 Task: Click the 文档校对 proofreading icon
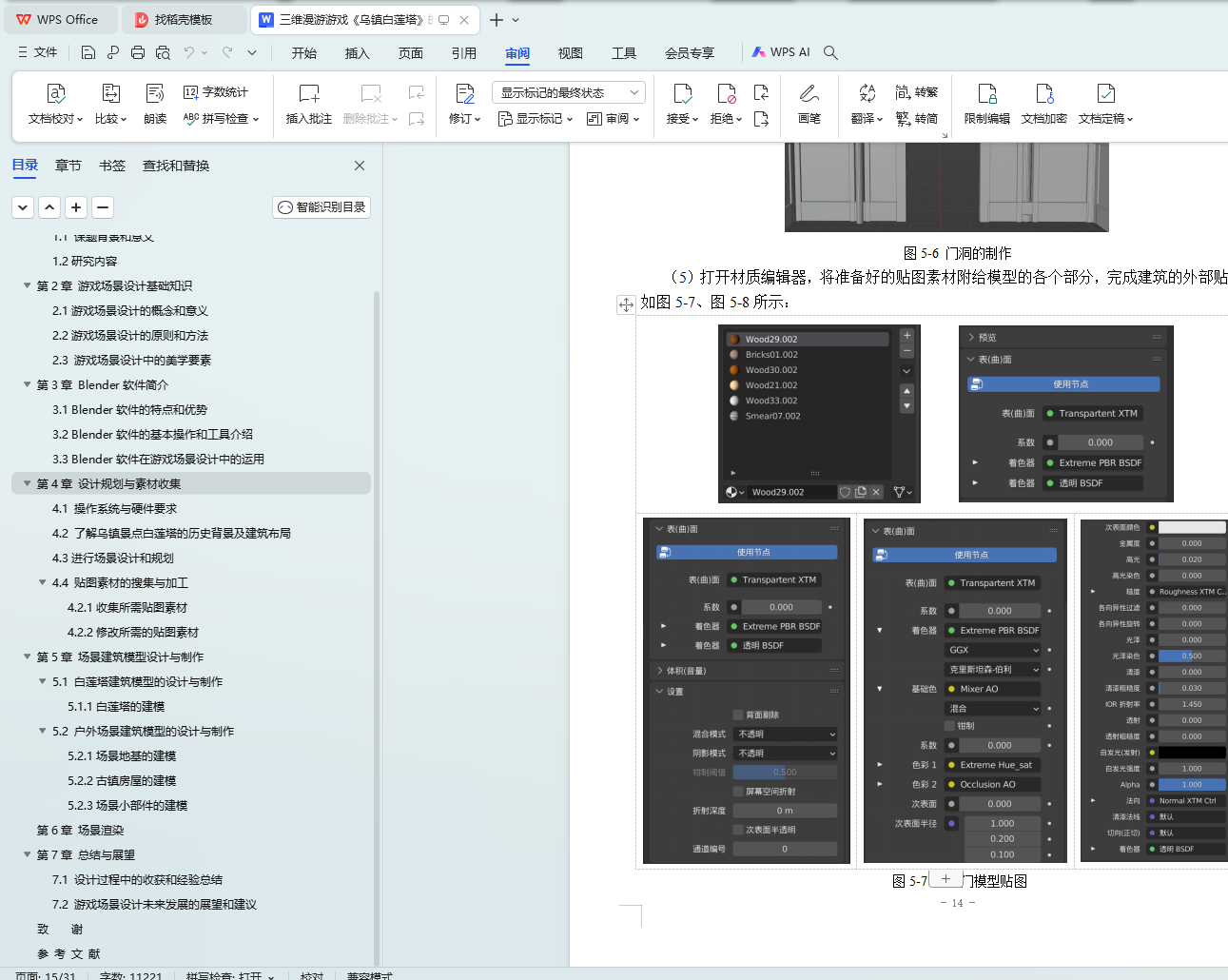point(55,94)
